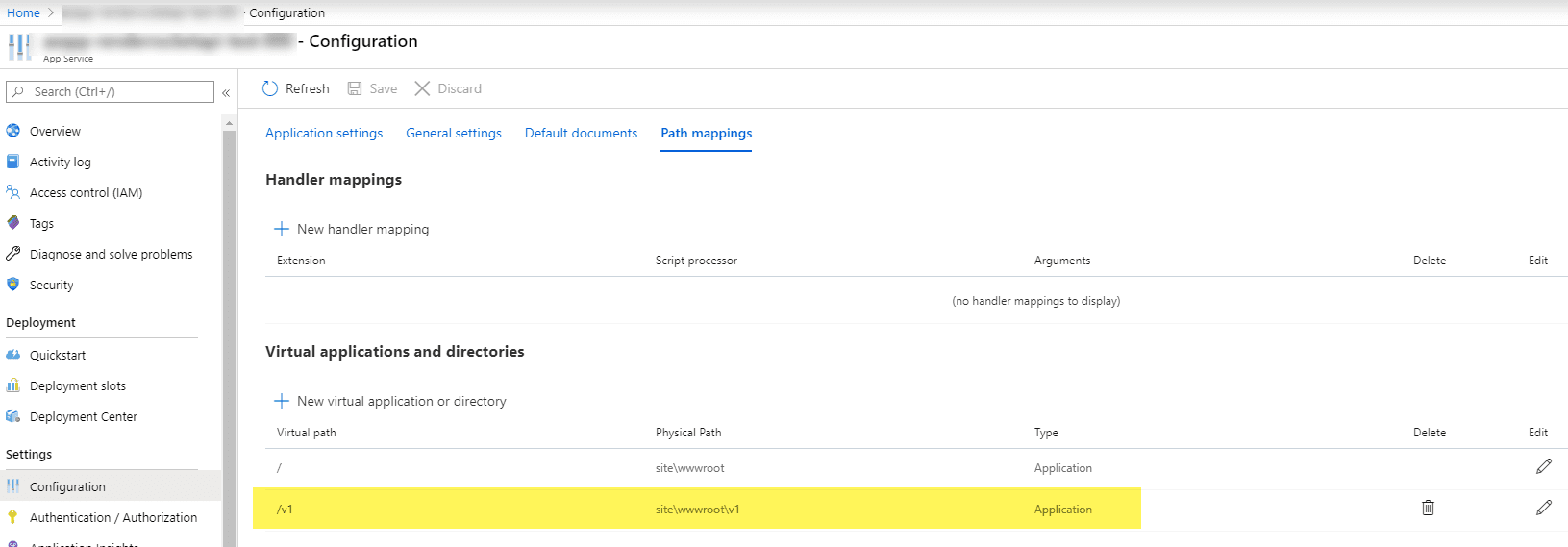1568x547 pixels.
Task: Go to Home breadcrumb link
Action: click(23, 13)
